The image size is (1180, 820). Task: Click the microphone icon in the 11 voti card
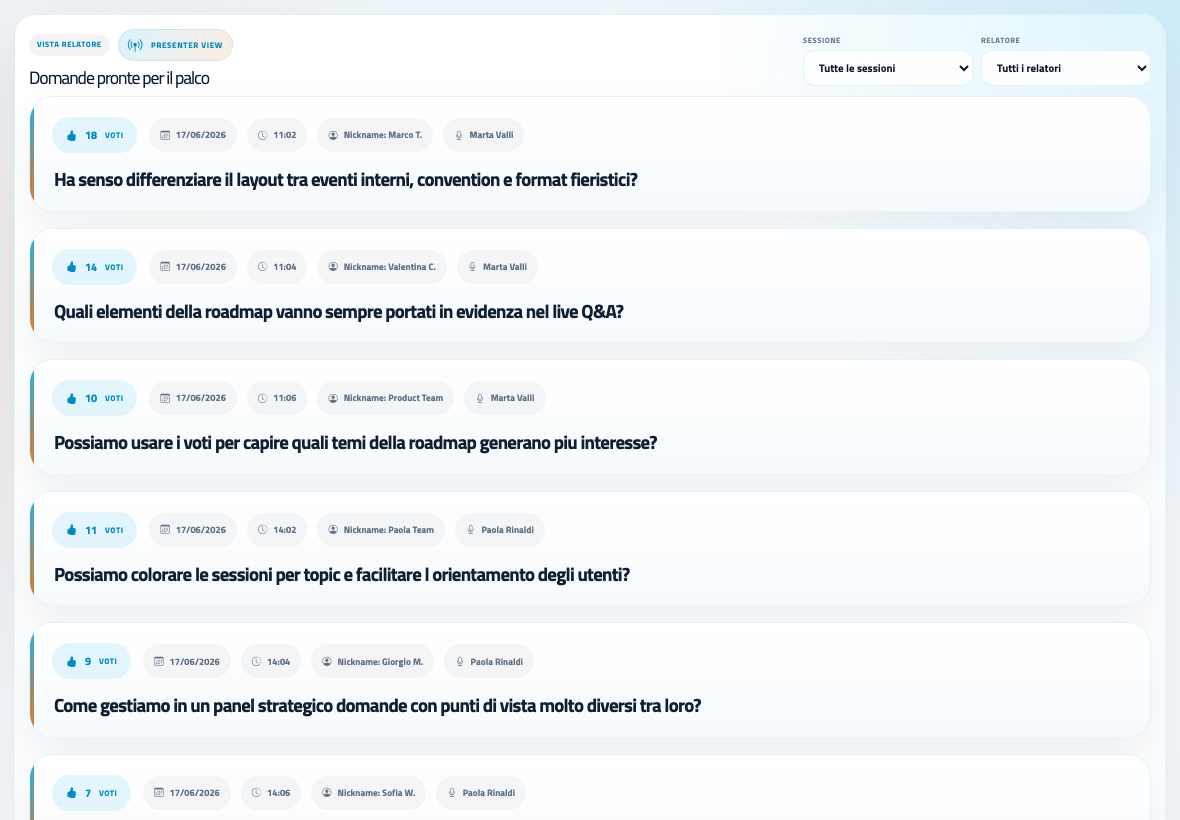pos(471,530)
